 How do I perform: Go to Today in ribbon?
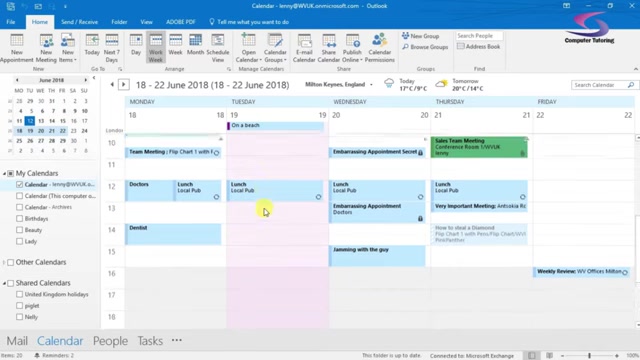pyautogui.click(x=92, y=45)
